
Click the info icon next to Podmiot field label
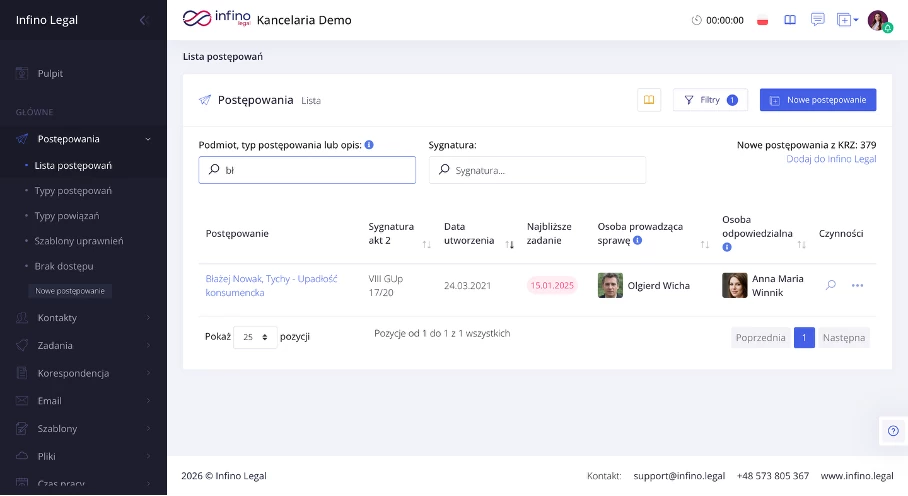pyautogui.click(x=369, y=145)
